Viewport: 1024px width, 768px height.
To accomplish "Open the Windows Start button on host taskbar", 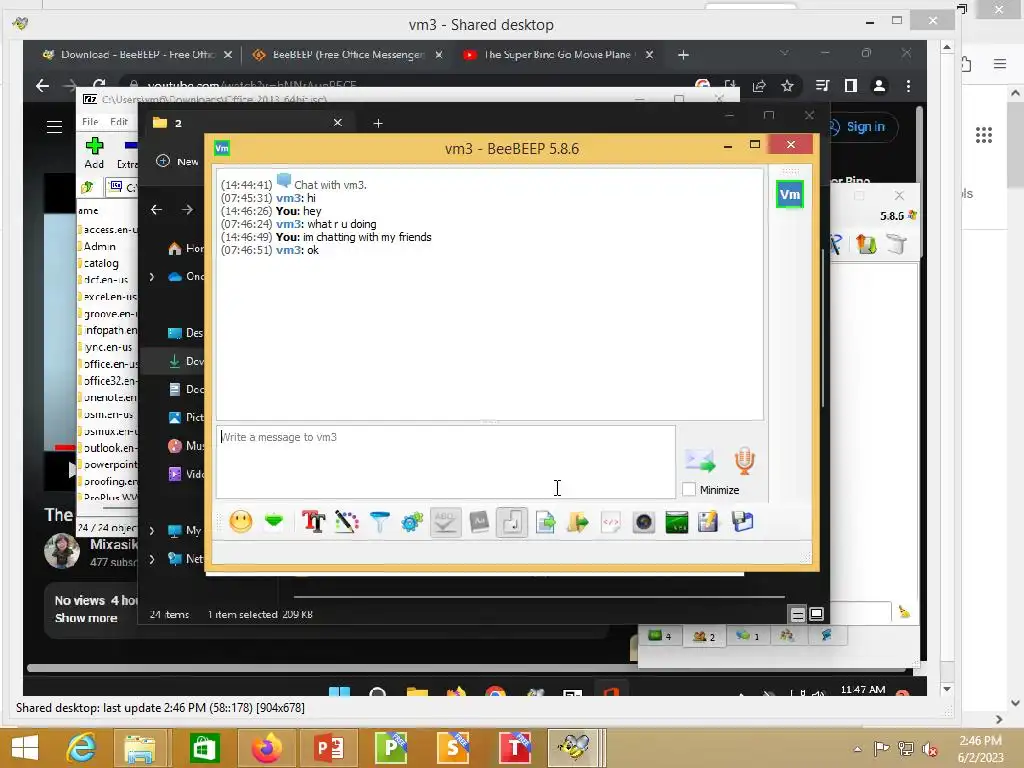I will tap(25, 748).
